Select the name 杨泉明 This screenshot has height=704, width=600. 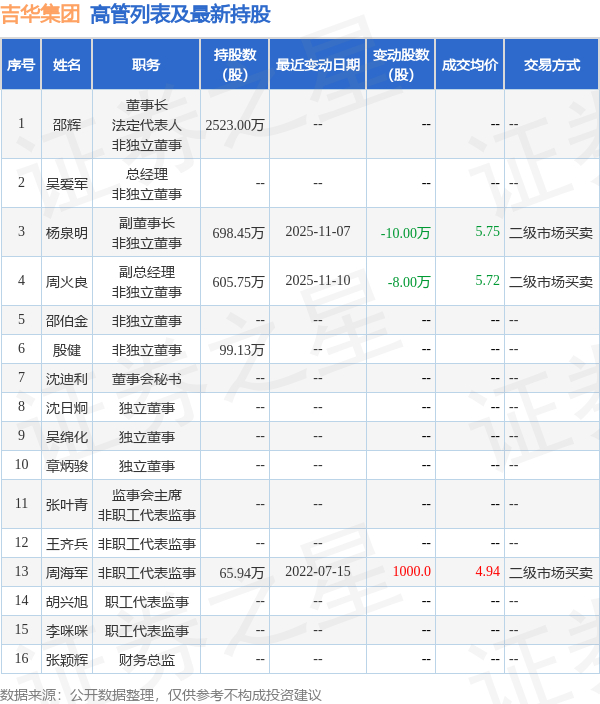tap(67, 233)
